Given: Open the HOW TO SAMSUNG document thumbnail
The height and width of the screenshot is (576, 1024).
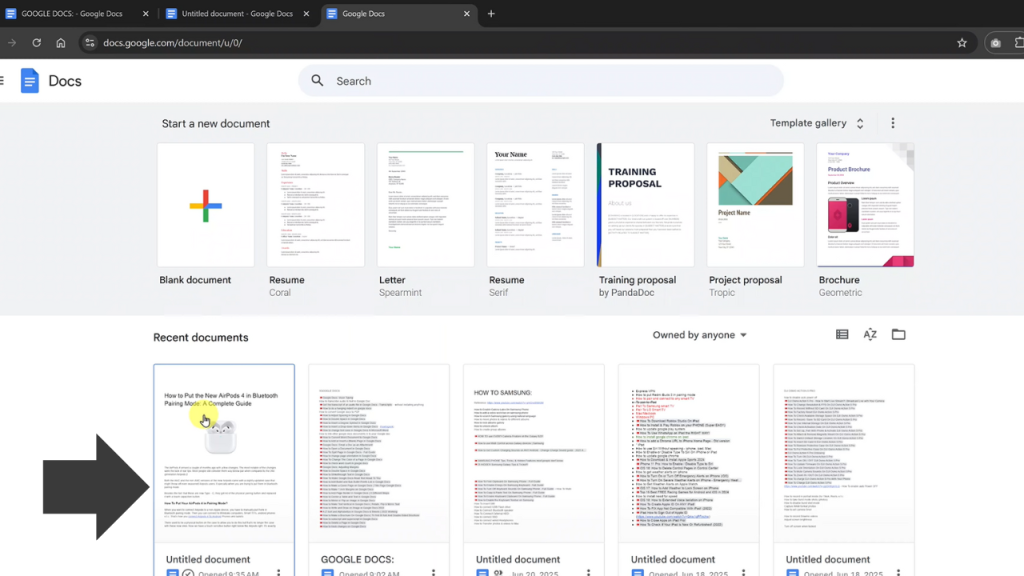Looking at the screenshot, I should click(534, 454).
